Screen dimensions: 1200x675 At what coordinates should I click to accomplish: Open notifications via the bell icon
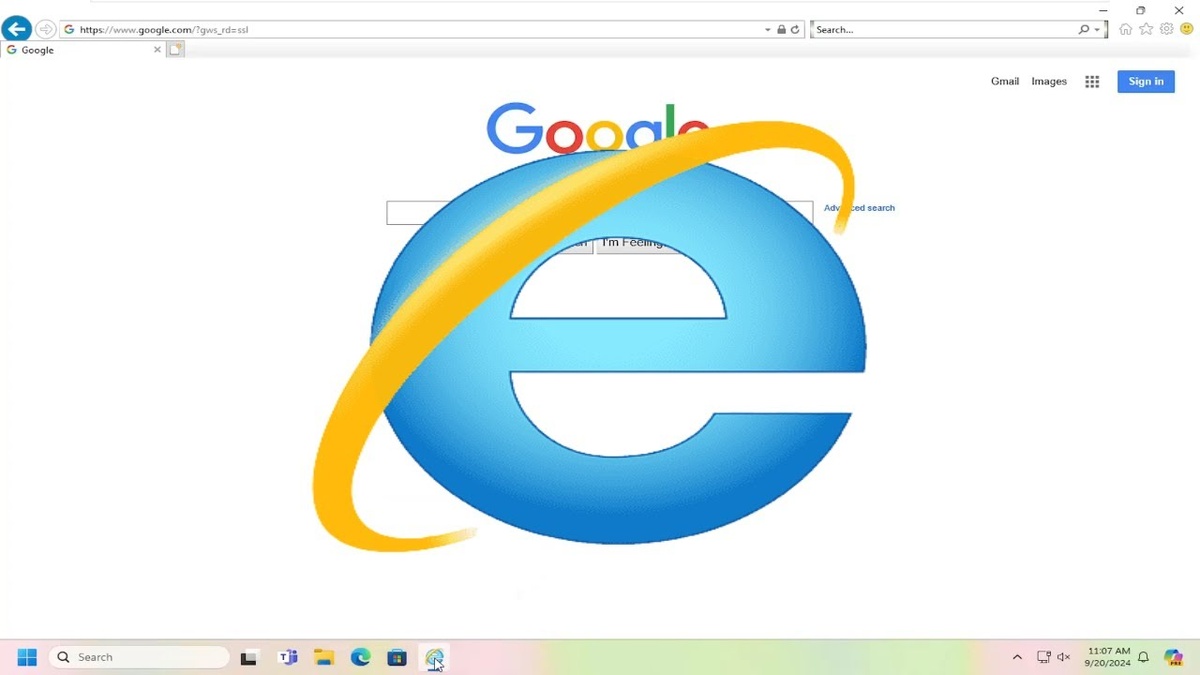(x=1144, y=657)
